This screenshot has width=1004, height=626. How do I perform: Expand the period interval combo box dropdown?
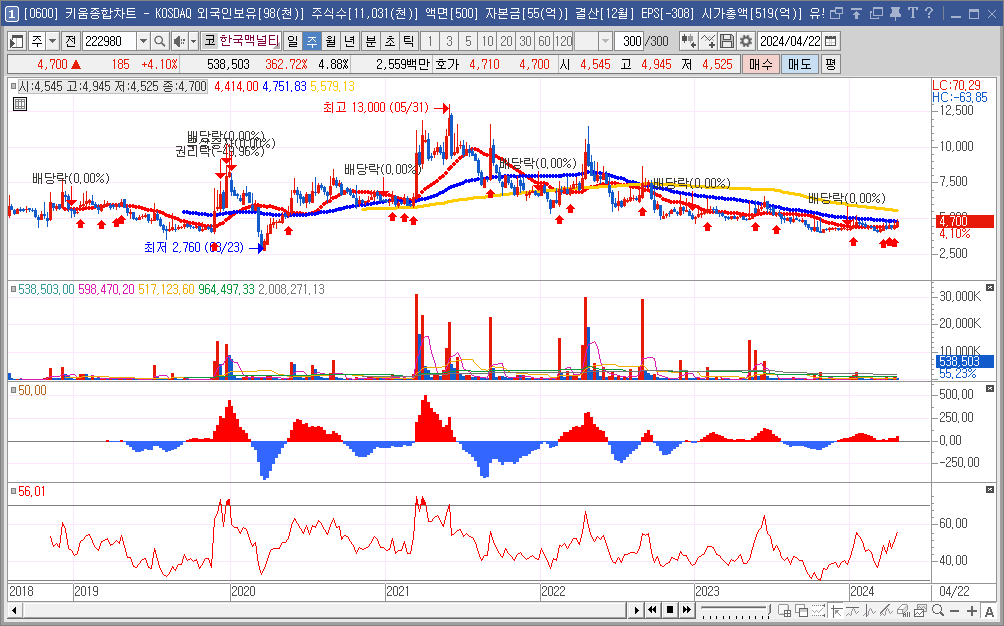click(605, 42)
